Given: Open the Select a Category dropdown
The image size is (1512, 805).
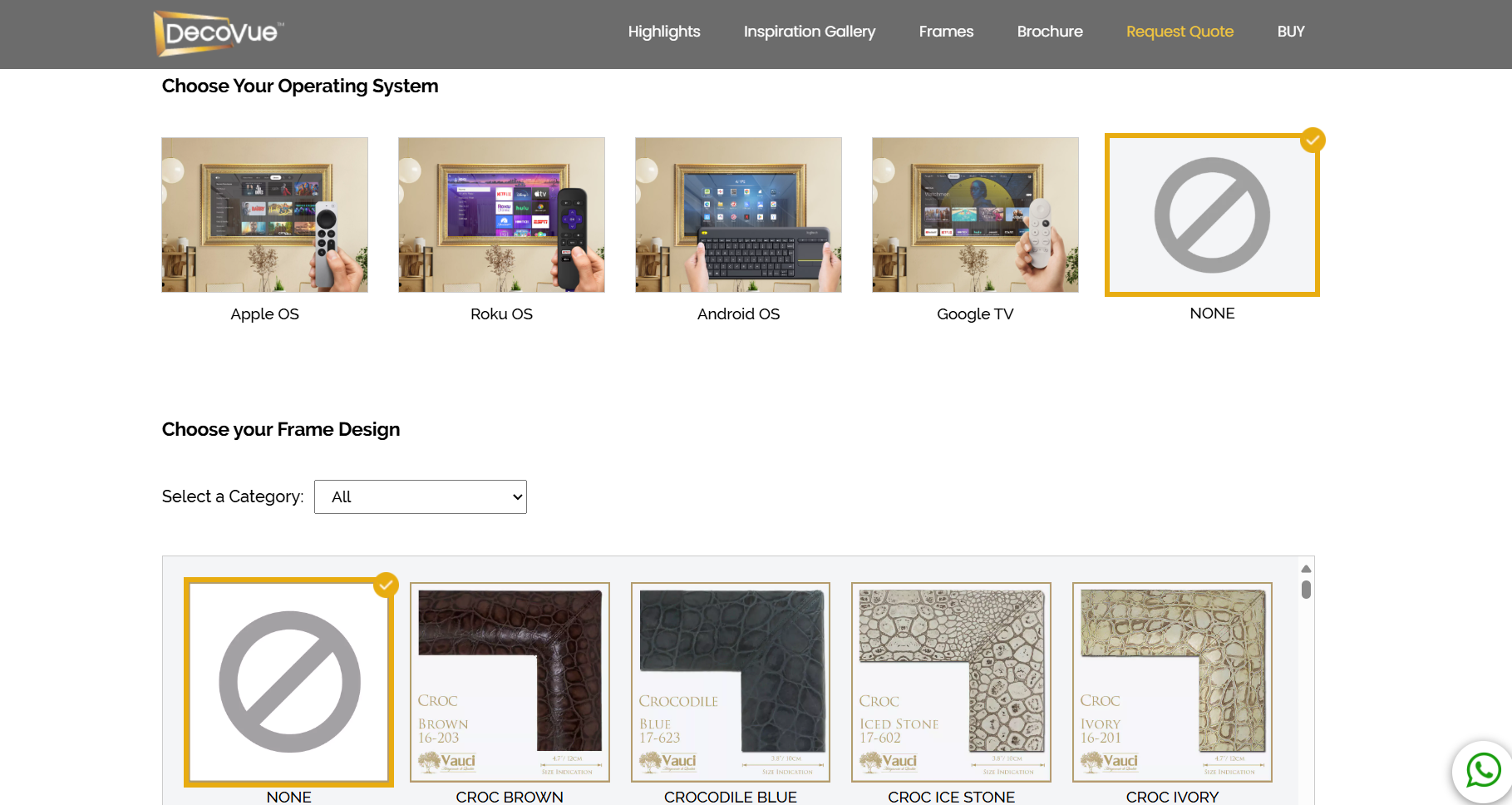Looking at the screenshot, I should tap(421, 496).
